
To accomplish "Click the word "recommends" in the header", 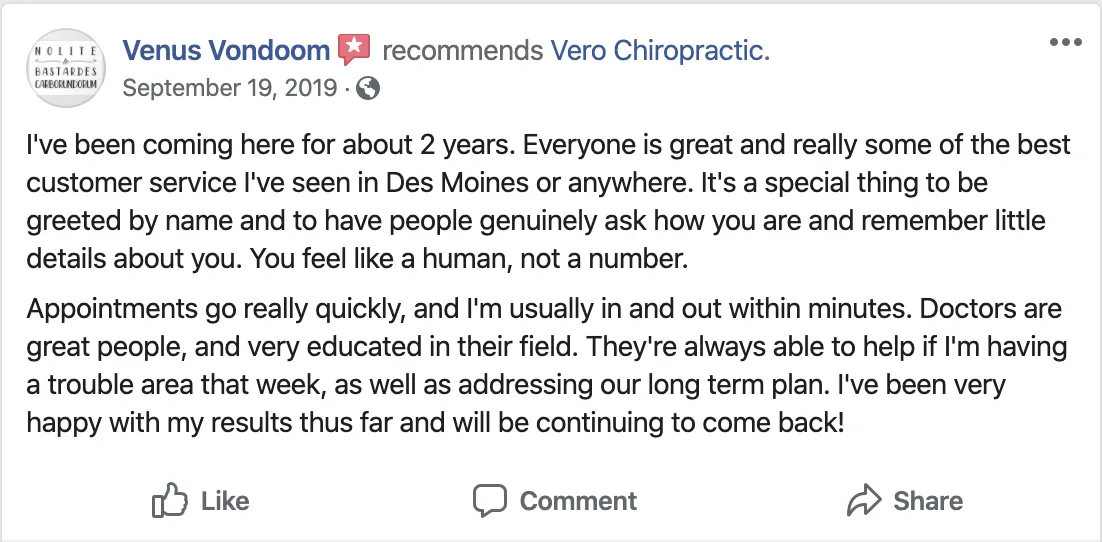I will [x=463, y=50].
